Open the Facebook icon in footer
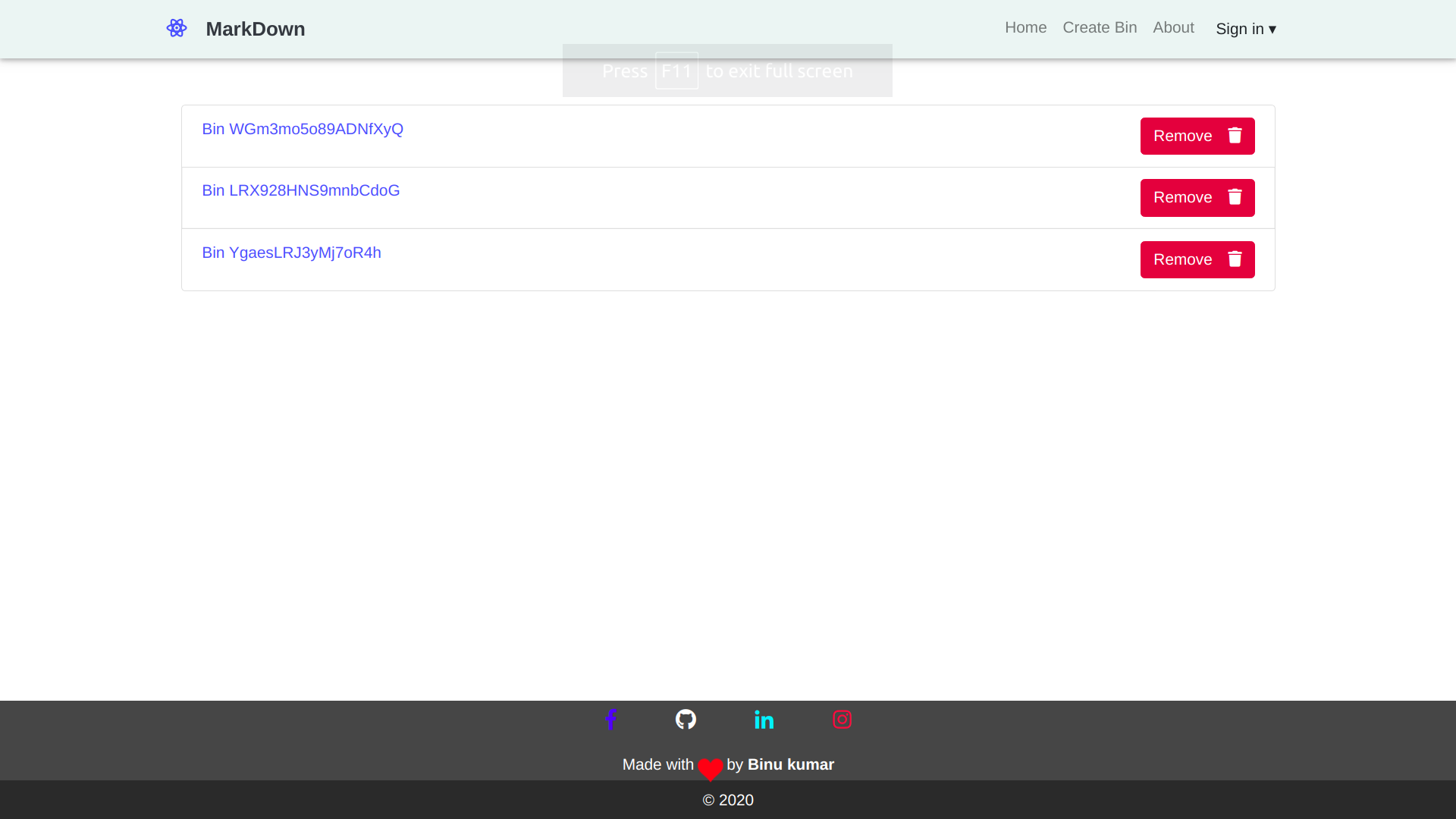The width and height of the screenshot is (1456, 819). tap(610, 719)
